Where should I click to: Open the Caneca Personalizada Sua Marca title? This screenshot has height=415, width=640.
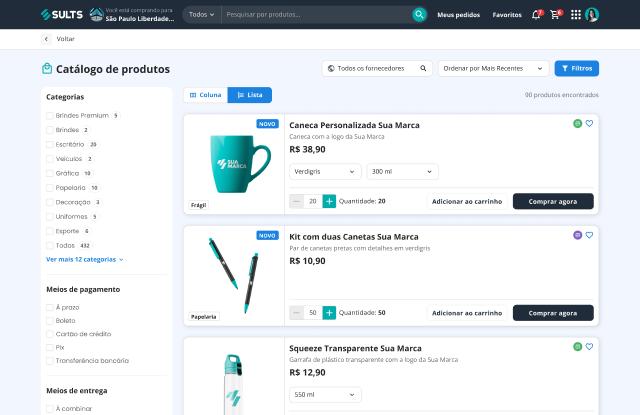[x=354, y=125]
